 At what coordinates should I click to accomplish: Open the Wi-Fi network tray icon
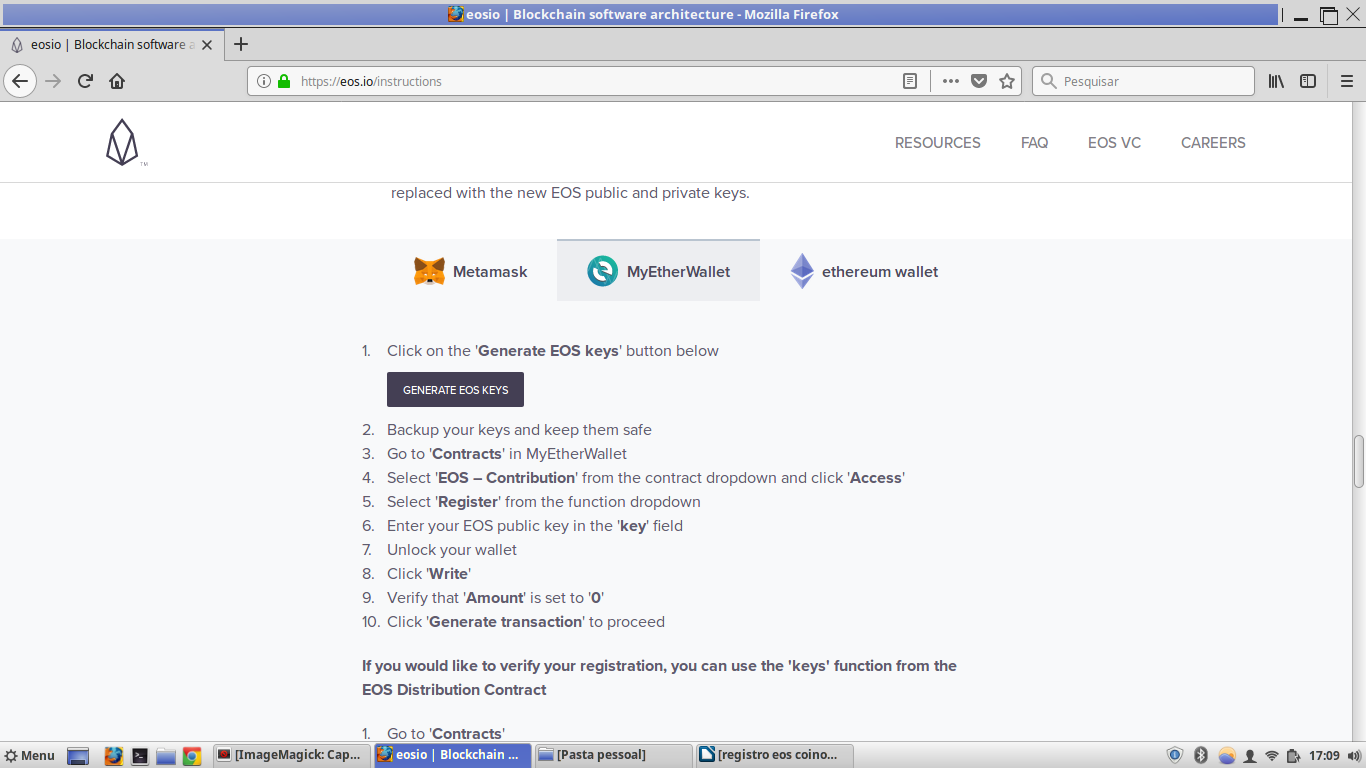point(1272,755)
